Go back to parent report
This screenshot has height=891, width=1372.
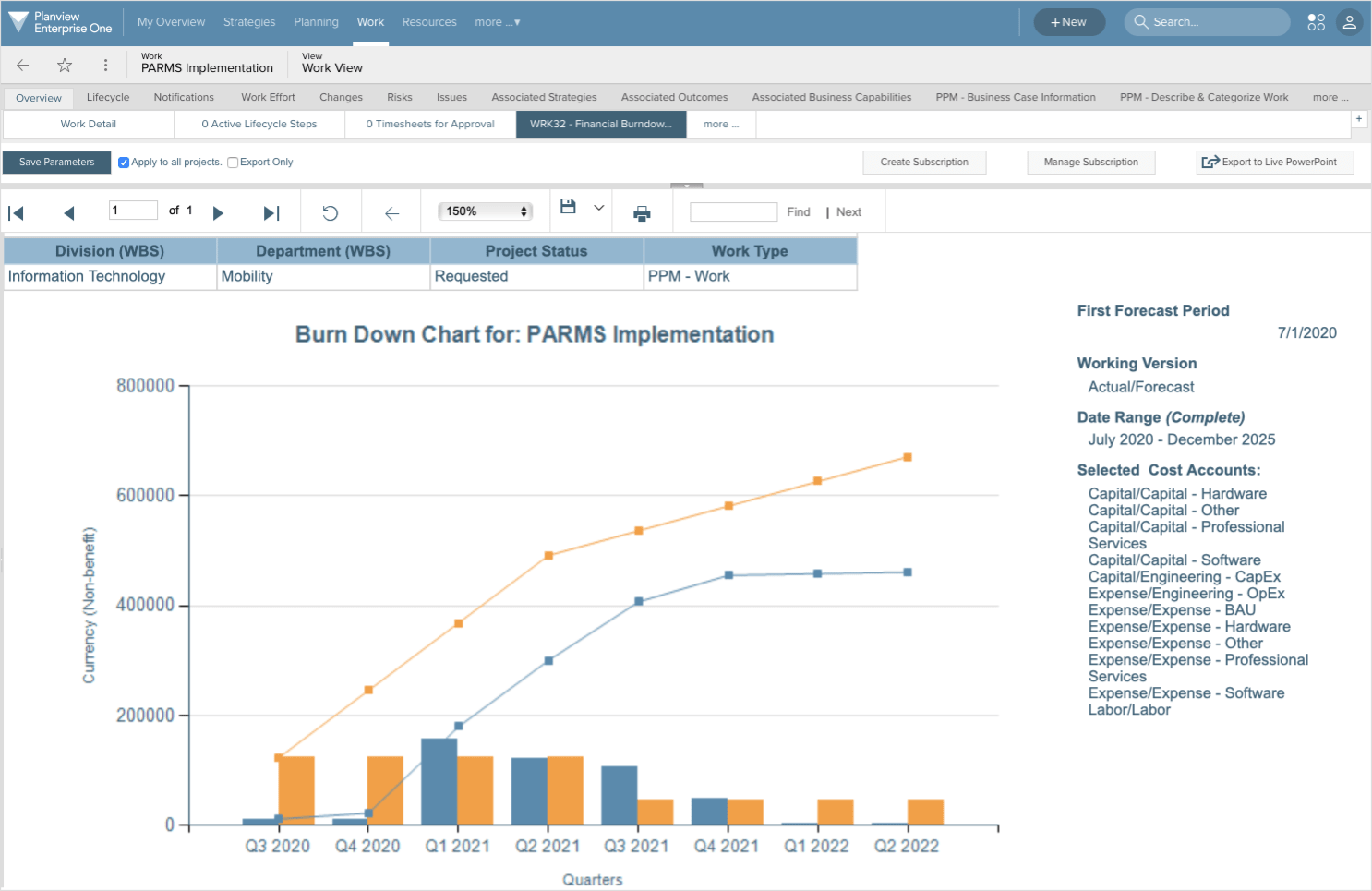391,213
